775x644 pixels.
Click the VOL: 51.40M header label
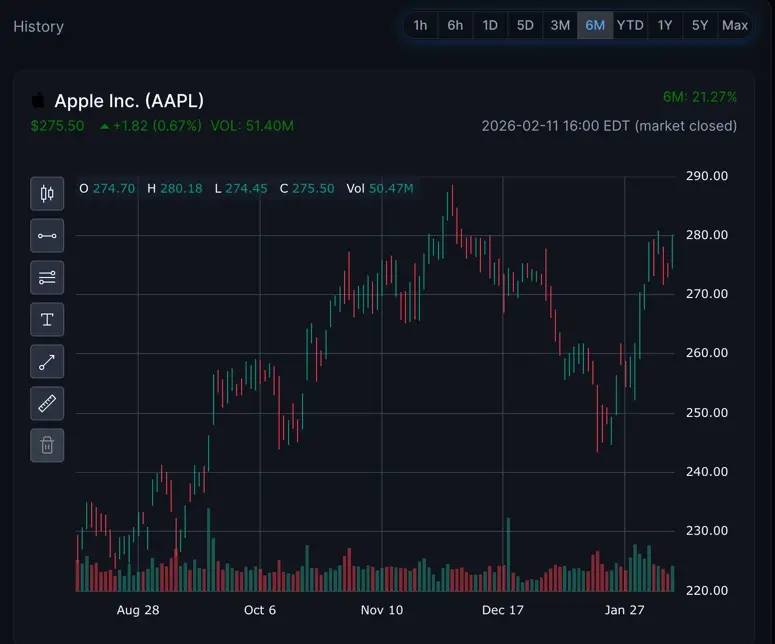[252, 126]
